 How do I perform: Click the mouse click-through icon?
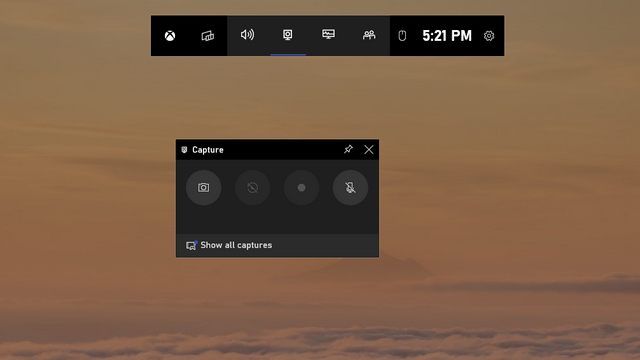tap(402, 36)
